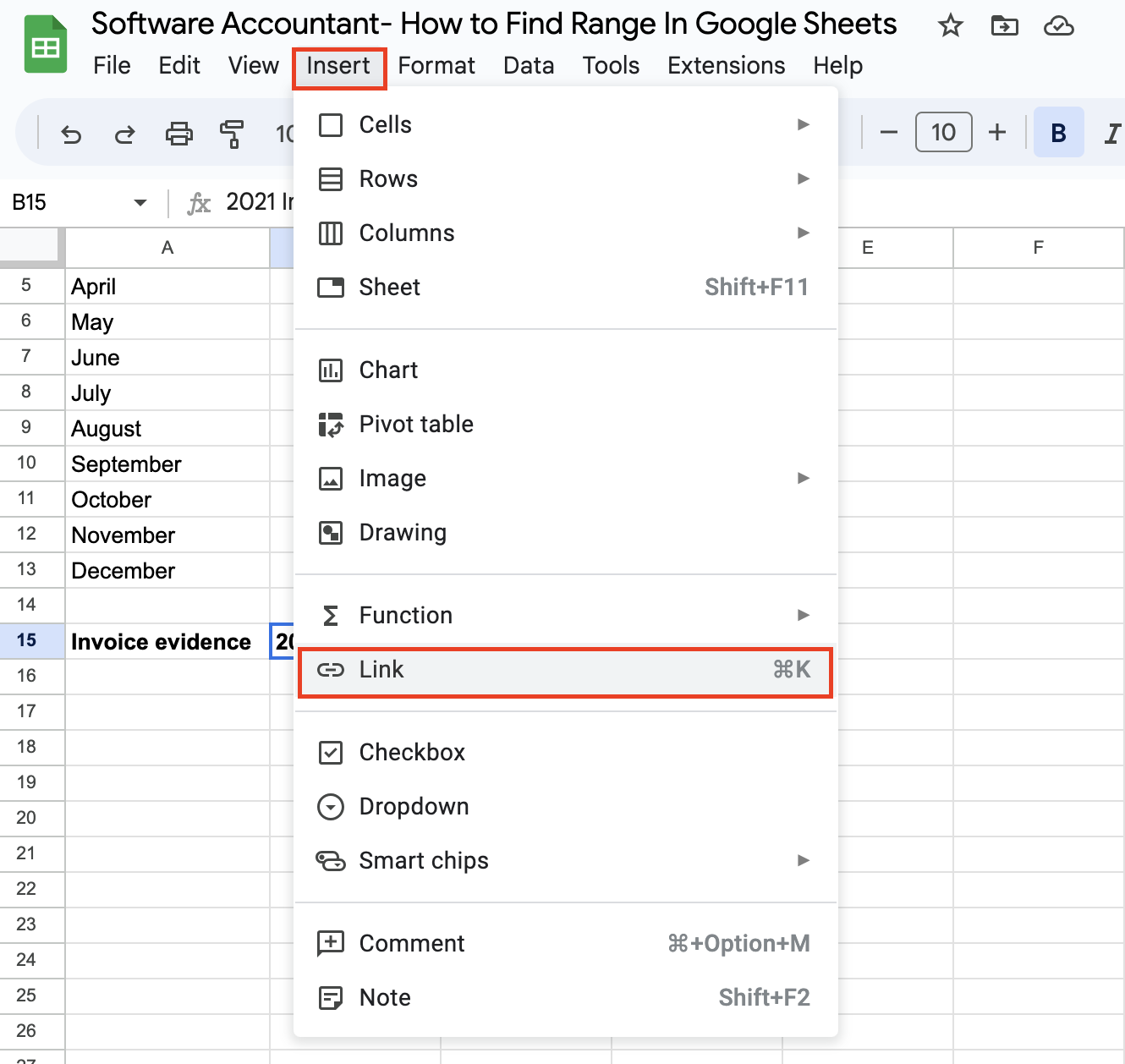Viewport: 1125px width, 1064px height.
Task: Select the May cell
Action: coord(167,322)
